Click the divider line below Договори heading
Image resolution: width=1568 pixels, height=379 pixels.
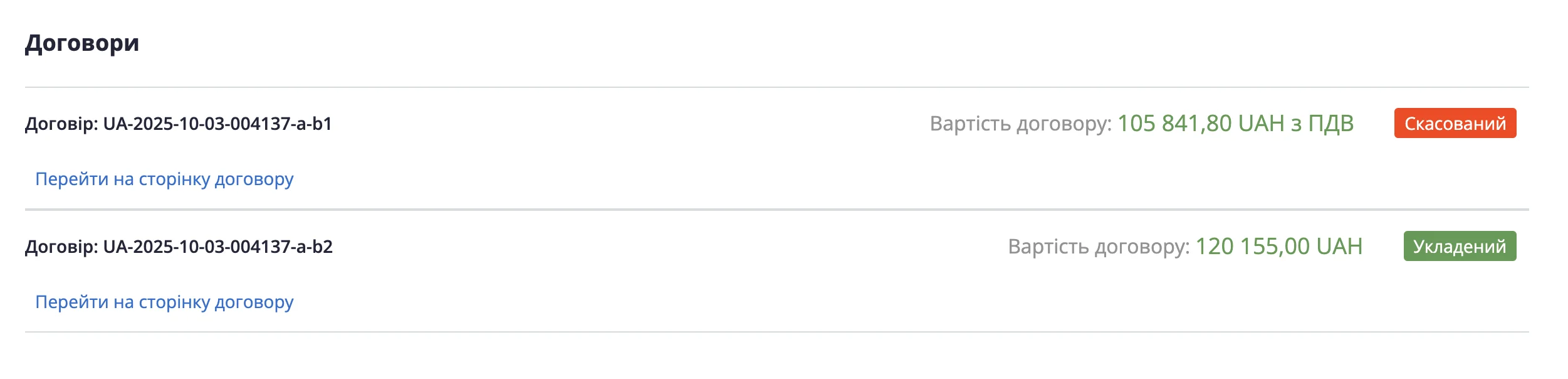point(777,87)
